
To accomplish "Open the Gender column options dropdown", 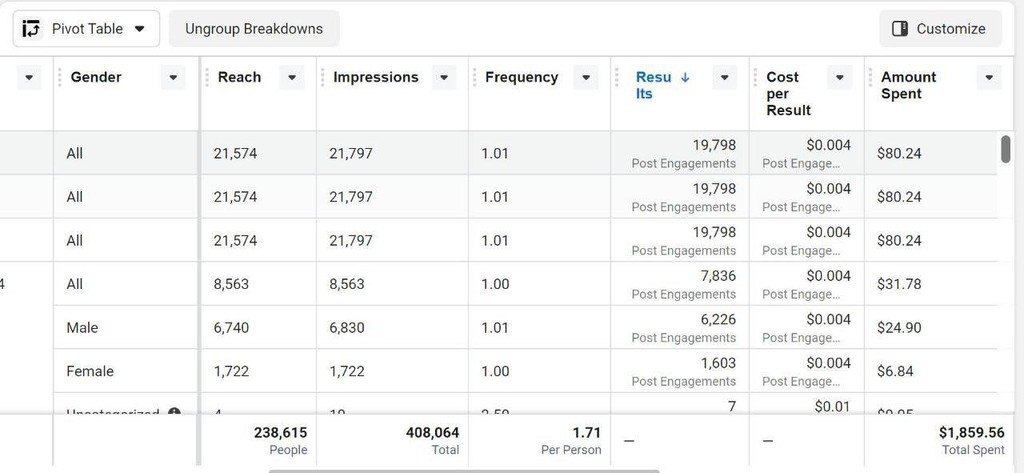I will pyautogui.click(x=173, y=77).
